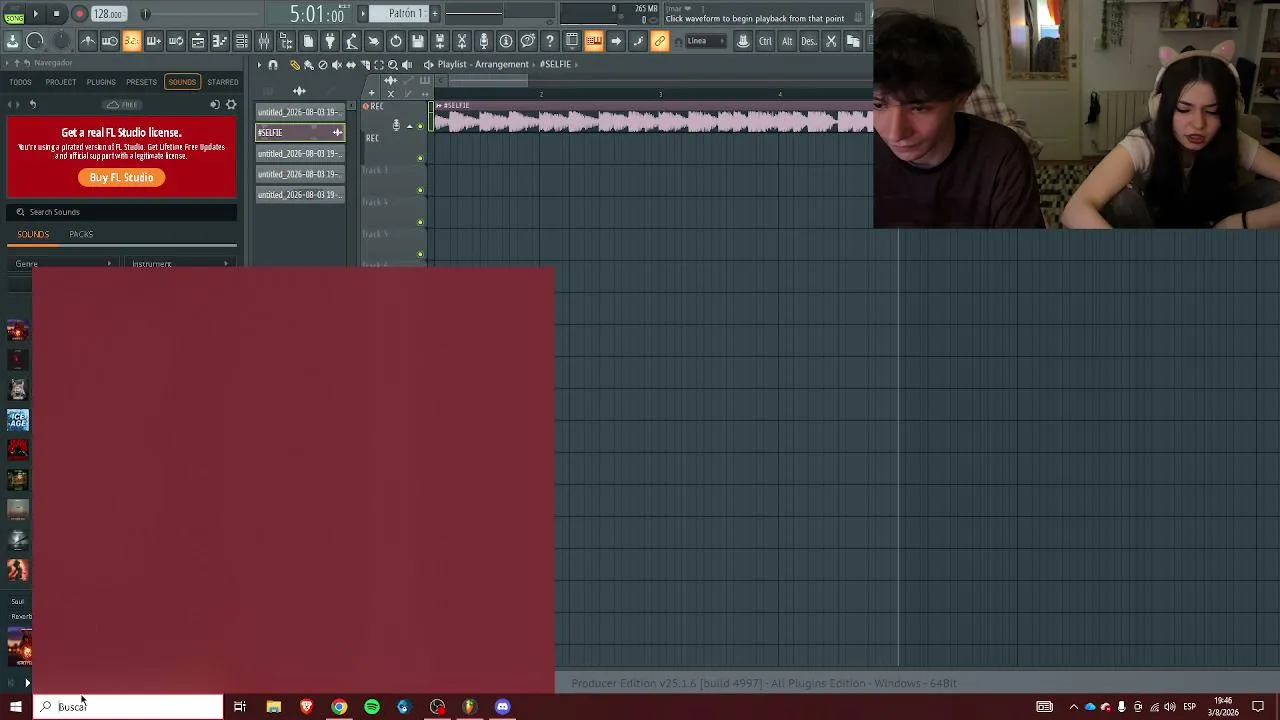
Task: Toggle Song/Pattern mode switch
Action: pos(13,14)
